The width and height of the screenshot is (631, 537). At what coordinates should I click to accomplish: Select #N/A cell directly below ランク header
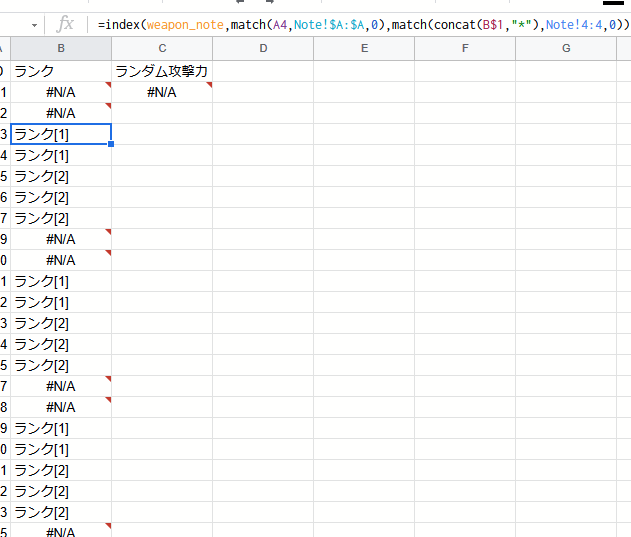[x=61, y=92]
